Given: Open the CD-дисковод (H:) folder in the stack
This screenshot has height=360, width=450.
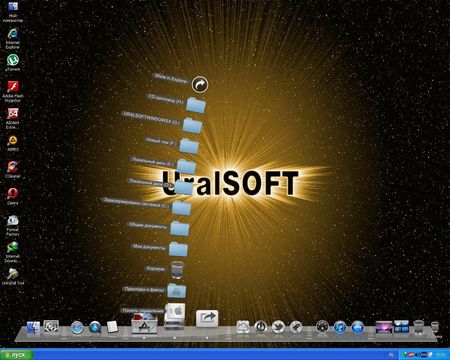Looking at the screenshot, I should [196, 105].
